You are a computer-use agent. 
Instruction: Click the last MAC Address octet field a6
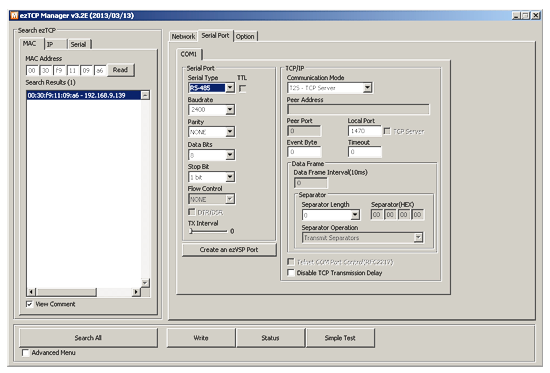(100, 71)
